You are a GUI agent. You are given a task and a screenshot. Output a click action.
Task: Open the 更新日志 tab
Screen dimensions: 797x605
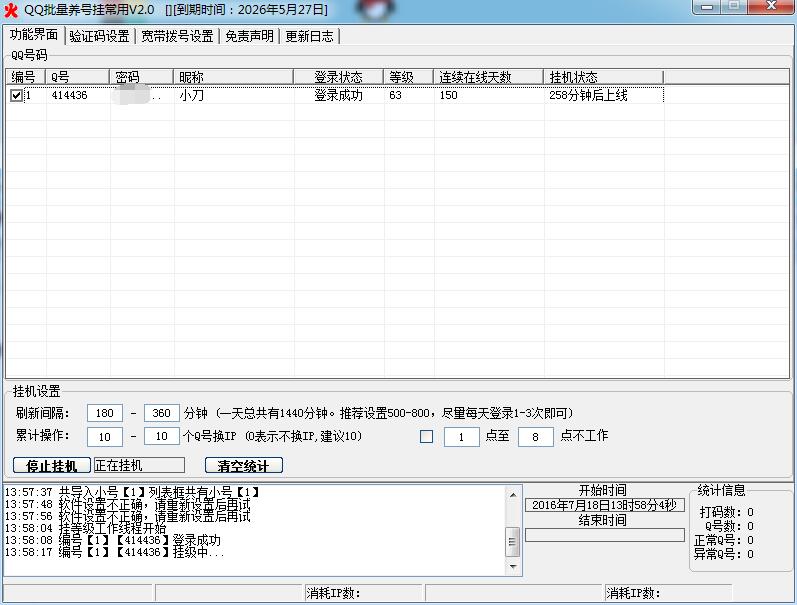309,36
